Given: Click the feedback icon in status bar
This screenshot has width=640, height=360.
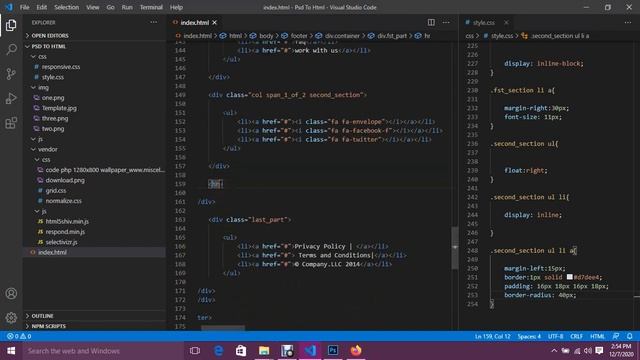Looking at the screenshot, I should pyautogui.click(x=616, y=336).
